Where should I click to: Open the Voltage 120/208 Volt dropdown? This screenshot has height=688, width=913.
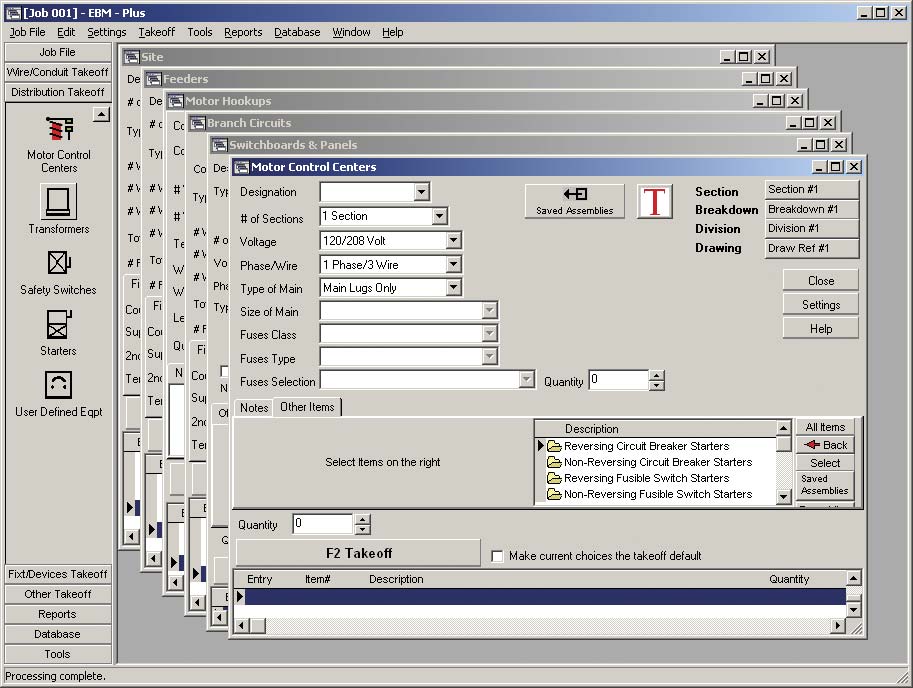pyautogui.click(x=453, y=241)
